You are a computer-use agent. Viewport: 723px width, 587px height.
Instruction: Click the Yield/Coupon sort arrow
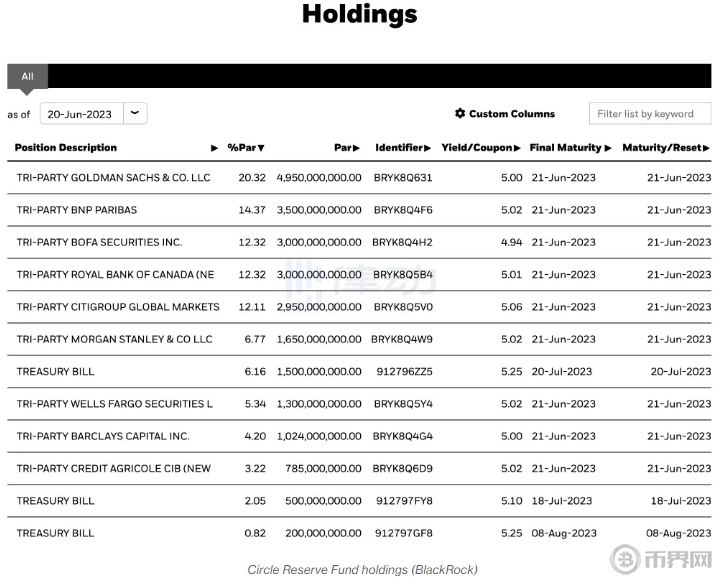click(517, 148)
